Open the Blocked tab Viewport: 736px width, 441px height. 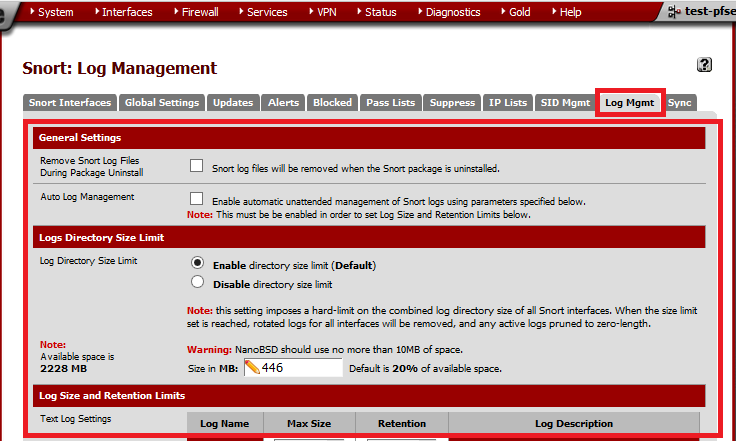pos(332,103)
